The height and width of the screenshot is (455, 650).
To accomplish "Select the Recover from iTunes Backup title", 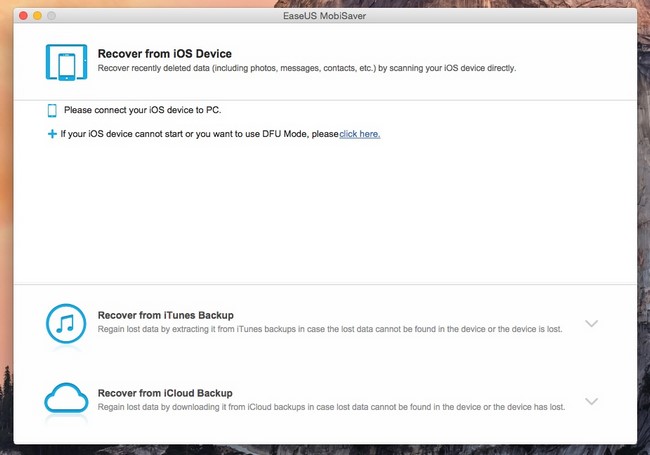I will pos(165,315).
